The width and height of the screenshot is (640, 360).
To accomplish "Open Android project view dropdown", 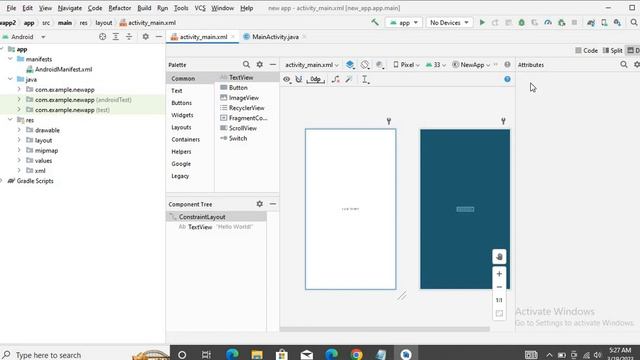I will click(24, 37).
